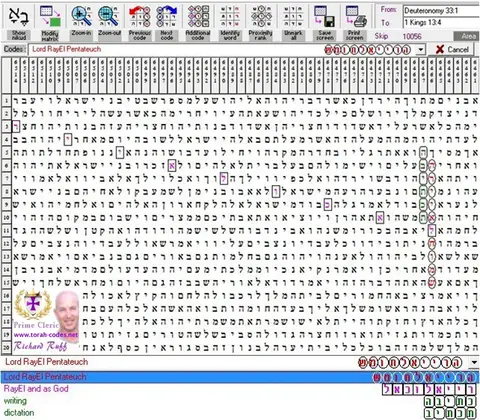Click the purple cross crest emblem
Screen dimensions: 480x420
pyautogui.click(x=33, y=304)
